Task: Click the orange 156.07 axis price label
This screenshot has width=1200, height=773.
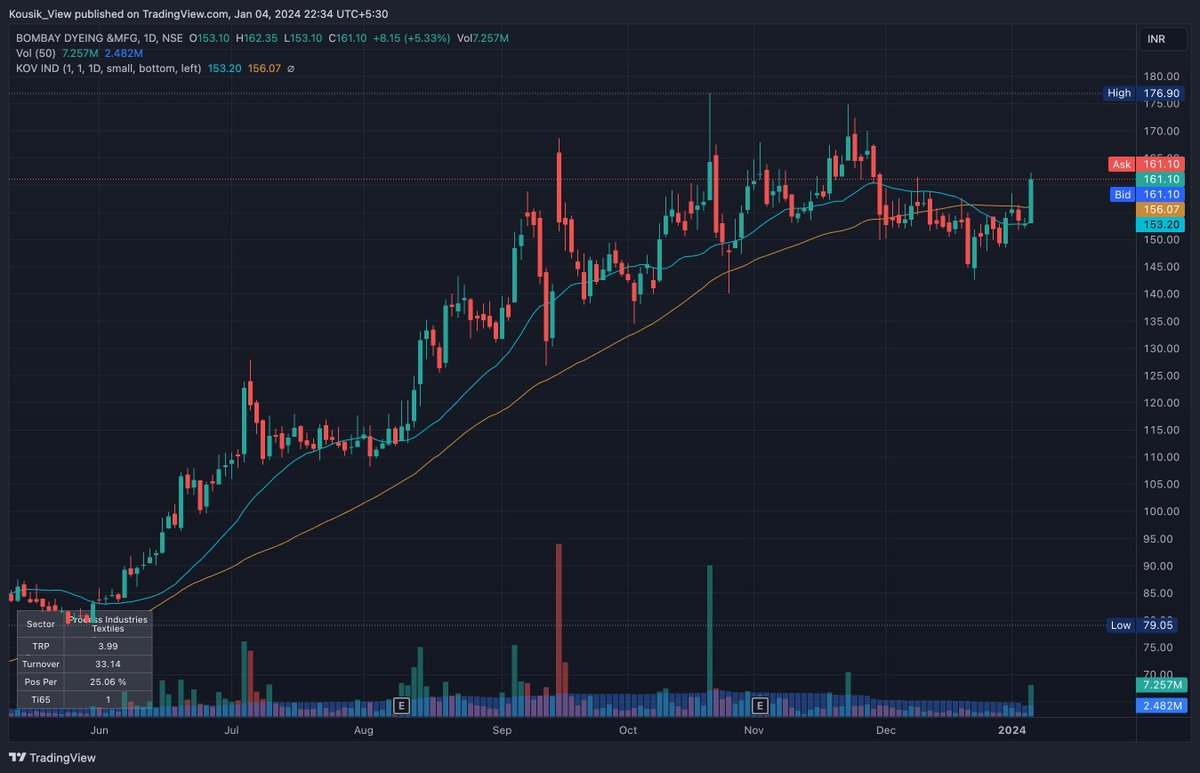Action: coord(1160,210)
